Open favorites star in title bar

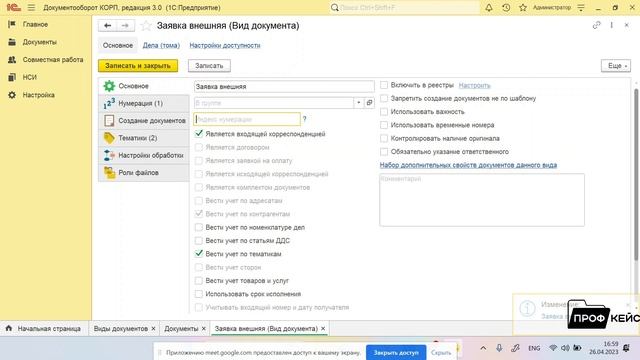(523, 7)
